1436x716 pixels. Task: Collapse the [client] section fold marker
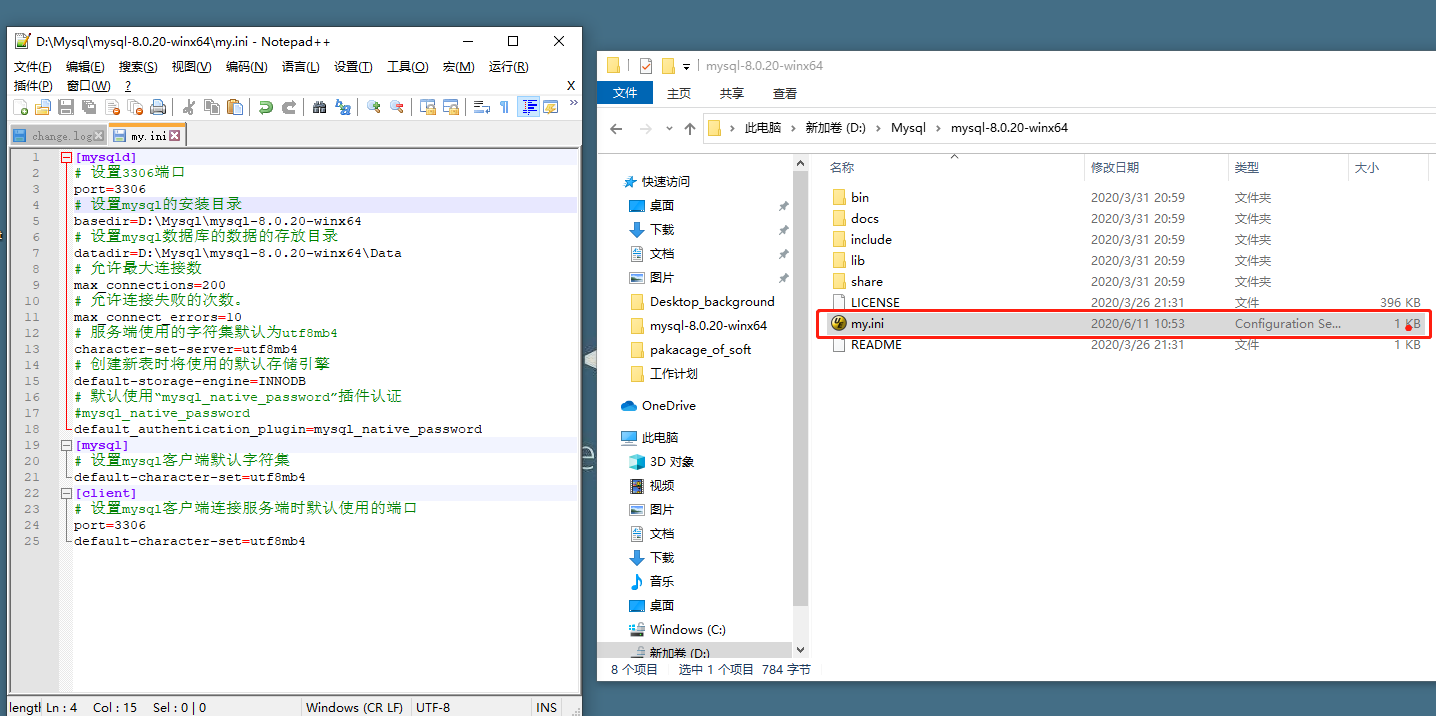(x=66, y=493)
